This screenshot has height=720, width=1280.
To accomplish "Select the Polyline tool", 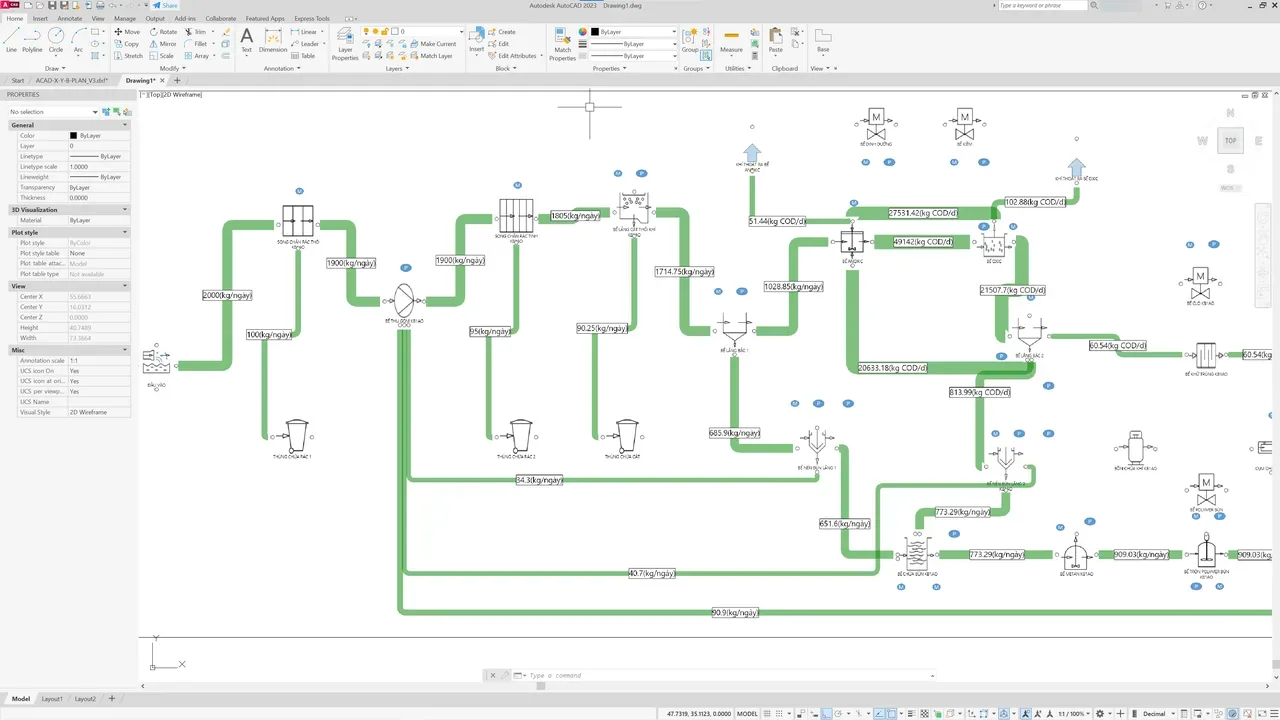I will 32,40.
